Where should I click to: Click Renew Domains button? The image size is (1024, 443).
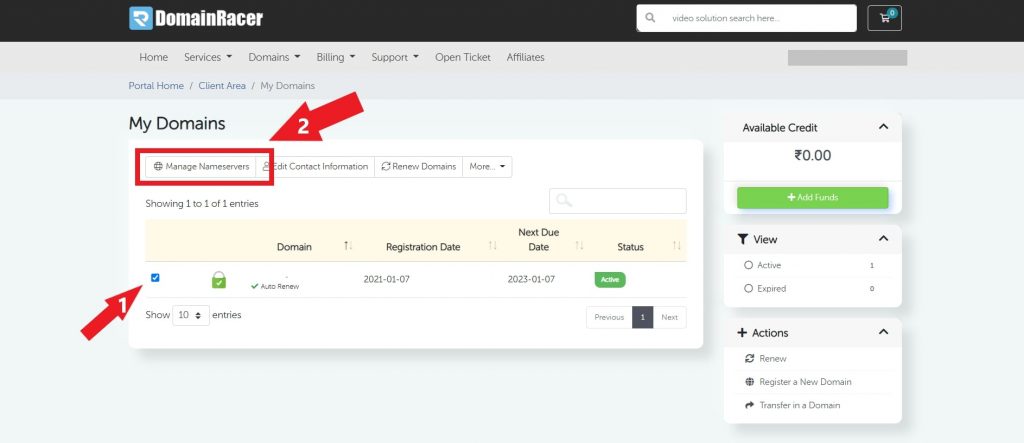pyautogui.click(x=419, y=167)
